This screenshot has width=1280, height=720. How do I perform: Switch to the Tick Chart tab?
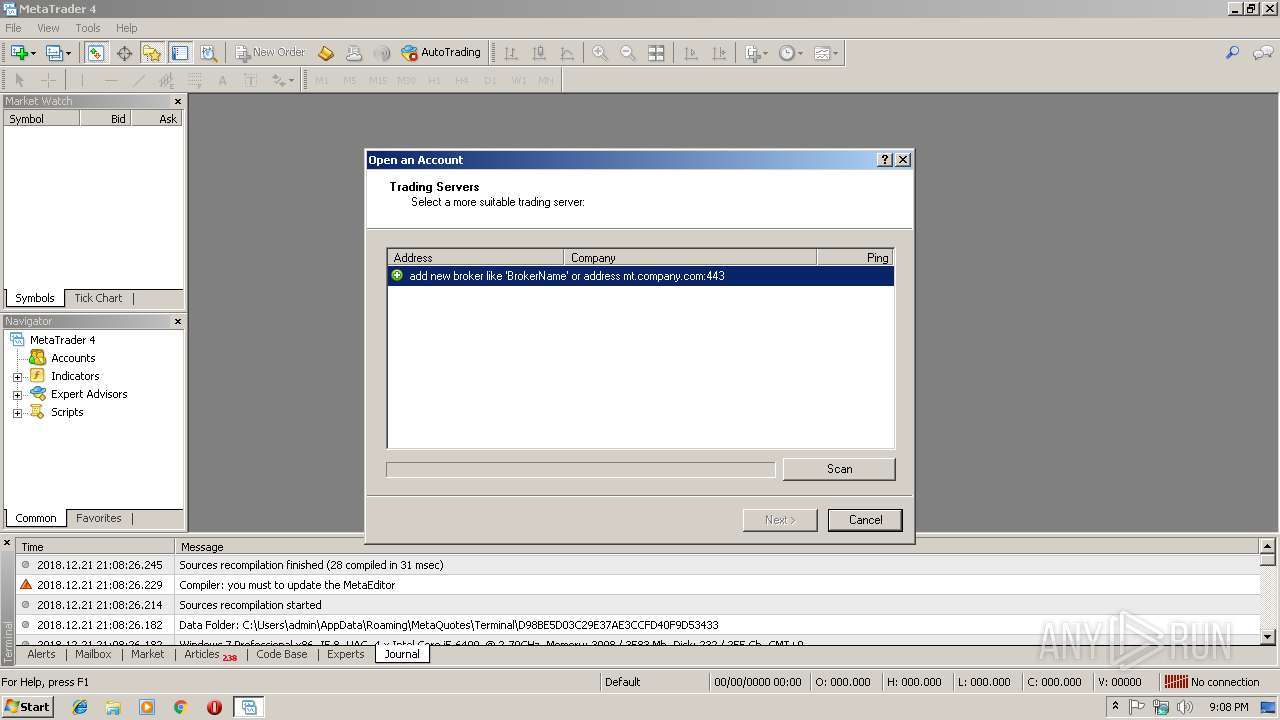[x=98, y=298]
